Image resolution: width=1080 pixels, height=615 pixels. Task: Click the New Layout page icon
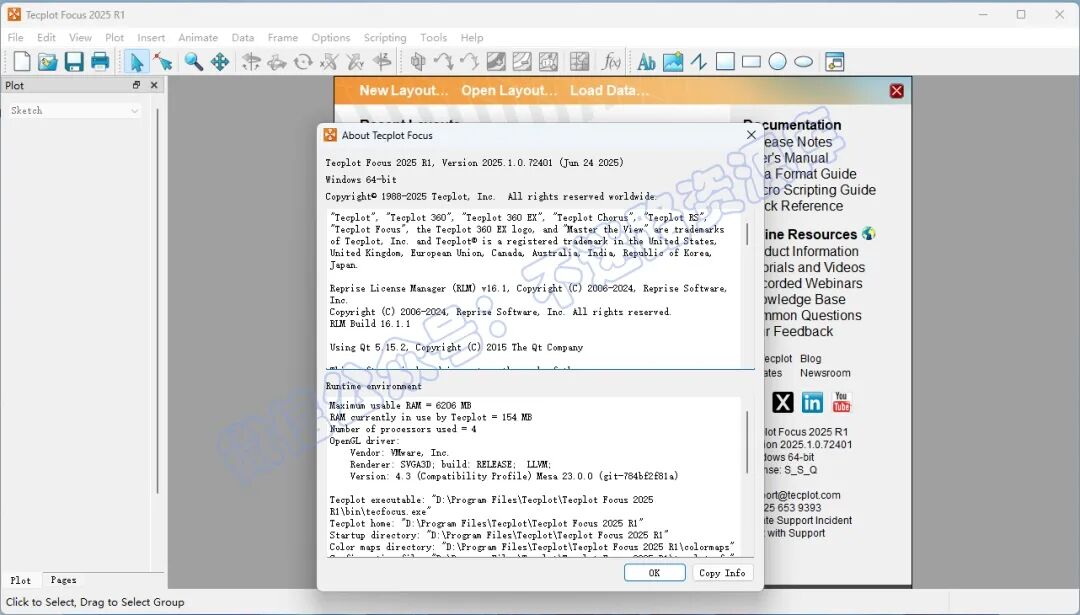coord(22,62)
